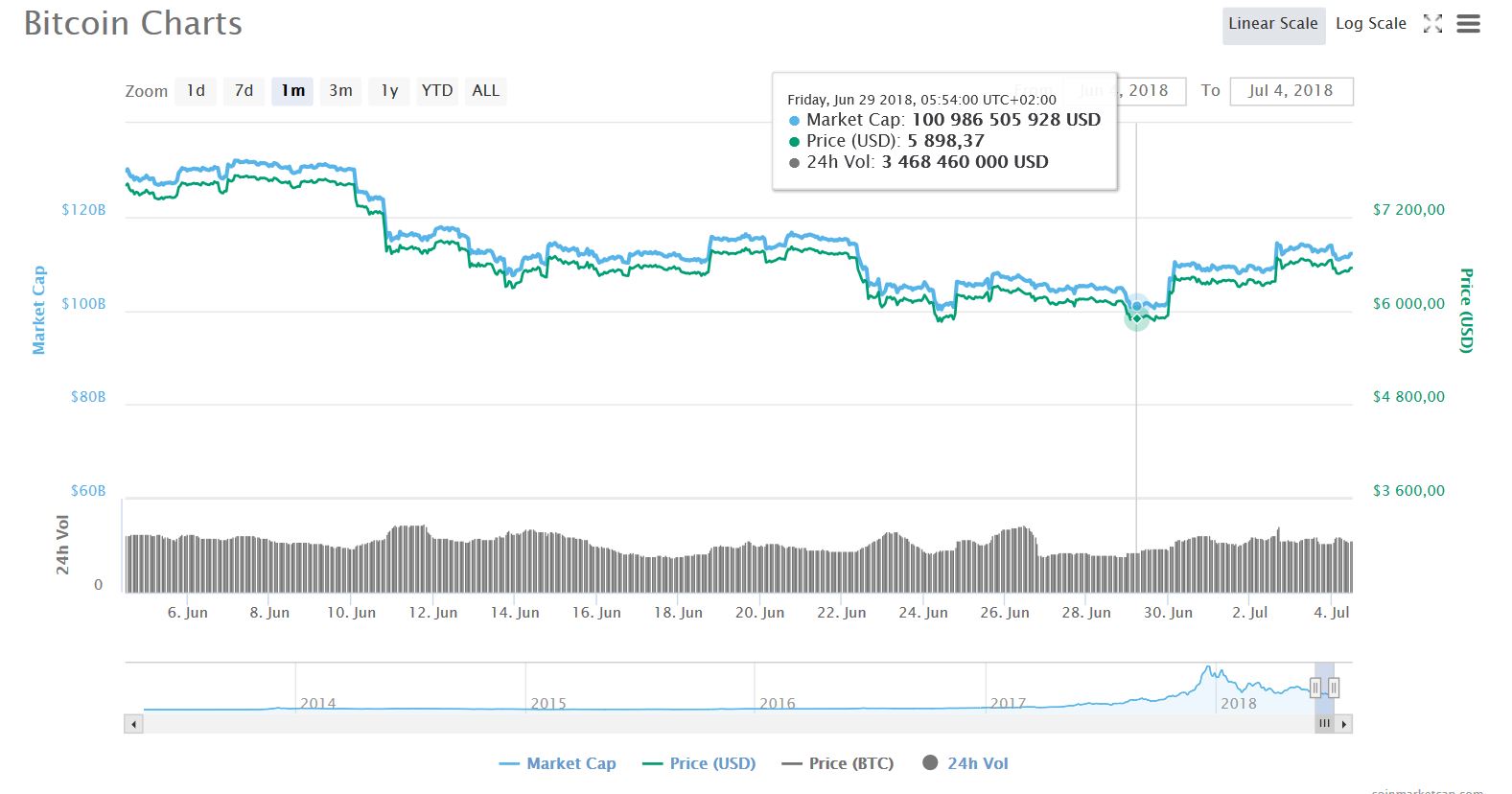This screenshot has width=1512, height=794.
Task: Switch chart to Linear Scale
Action: [x=1273, y=24]
